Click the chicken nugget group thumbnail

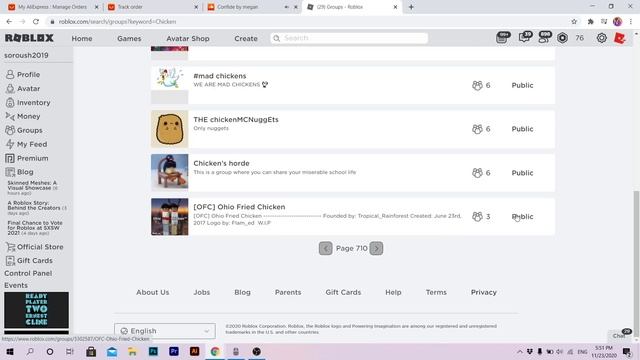169,129
